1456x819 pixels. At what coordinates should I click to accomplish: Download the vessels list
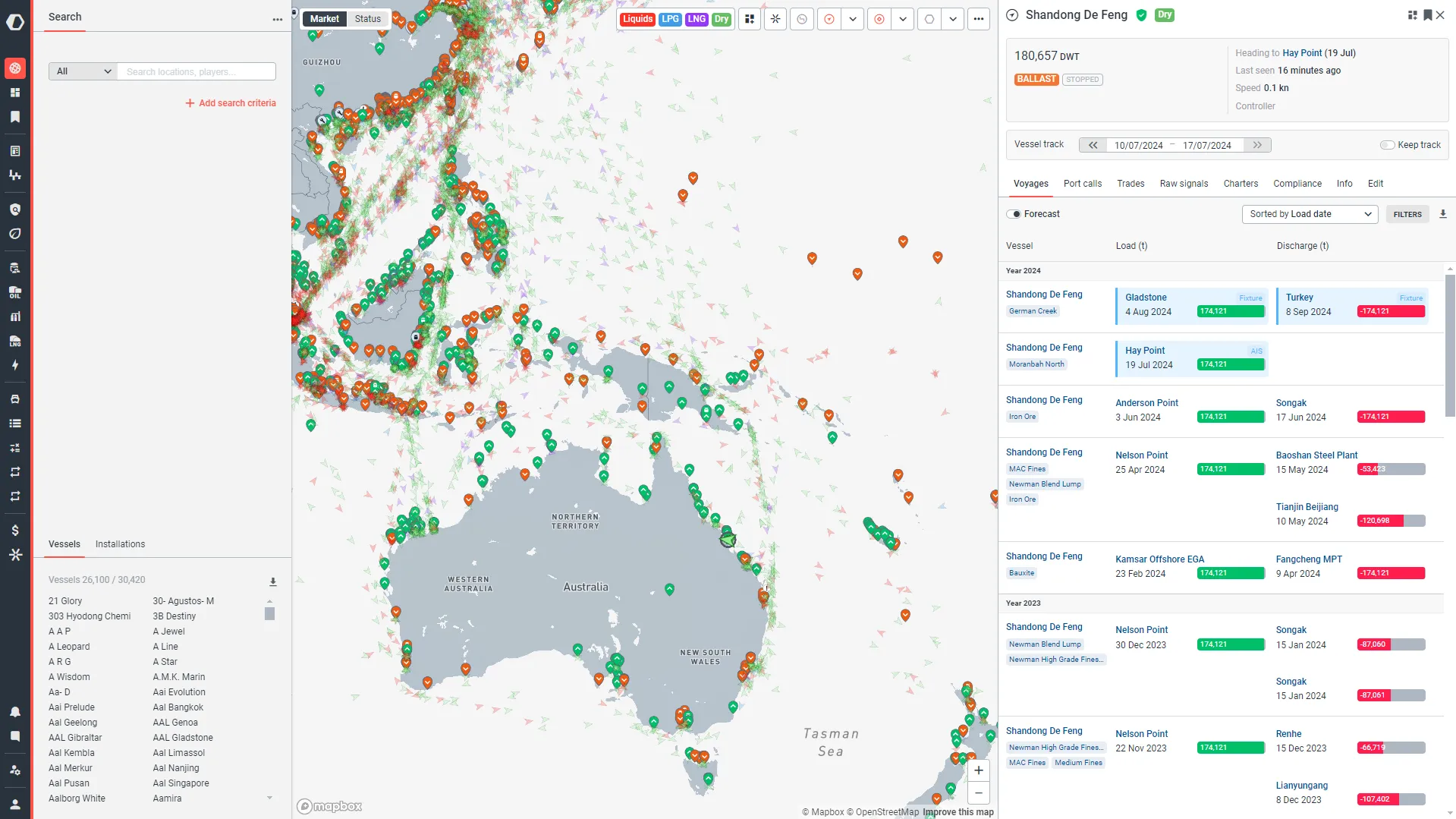(273, 582)
